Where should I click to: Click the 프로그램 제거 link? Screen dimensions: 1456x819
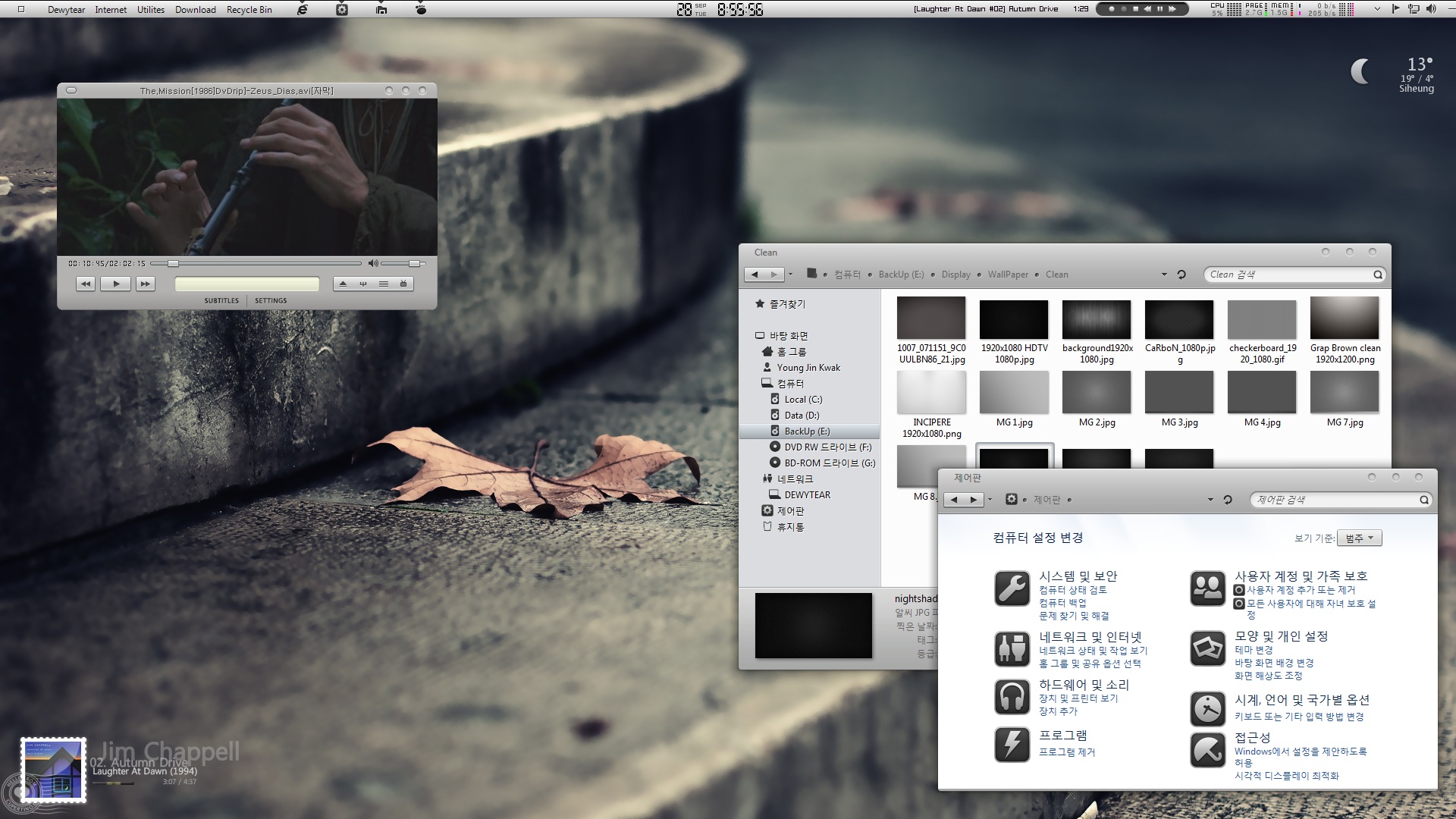coord(1067,752)
